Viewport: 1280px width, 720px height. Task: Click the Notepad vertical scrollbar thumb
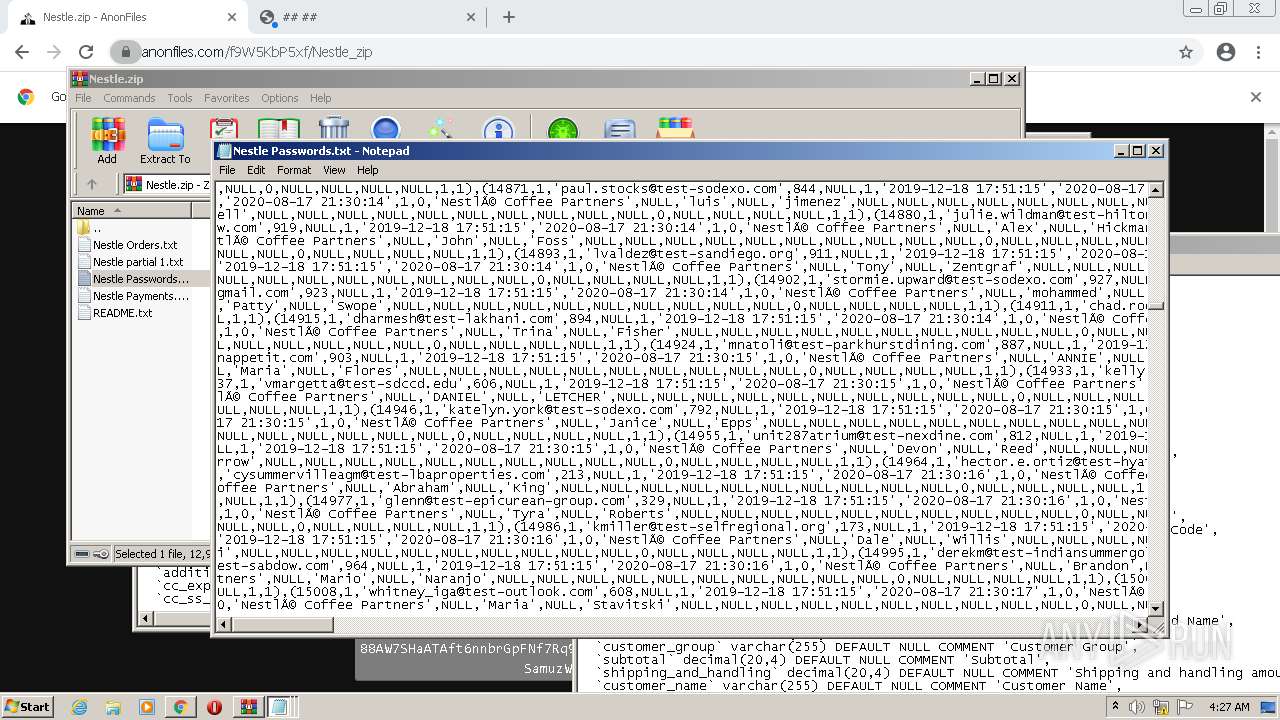[1156, 305]
